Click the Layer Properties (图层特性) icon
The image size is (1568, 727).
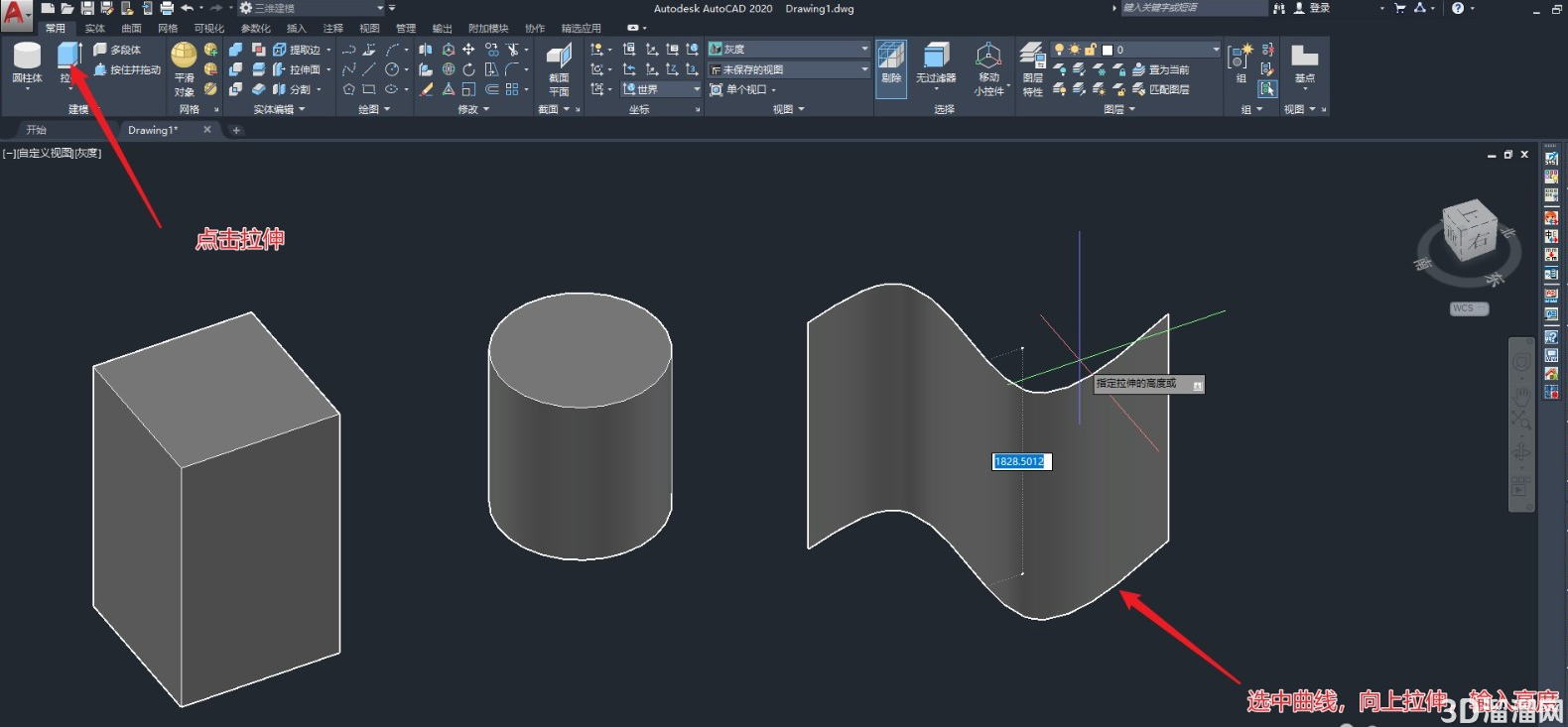pyautogui.click(x=1033, y=69)
